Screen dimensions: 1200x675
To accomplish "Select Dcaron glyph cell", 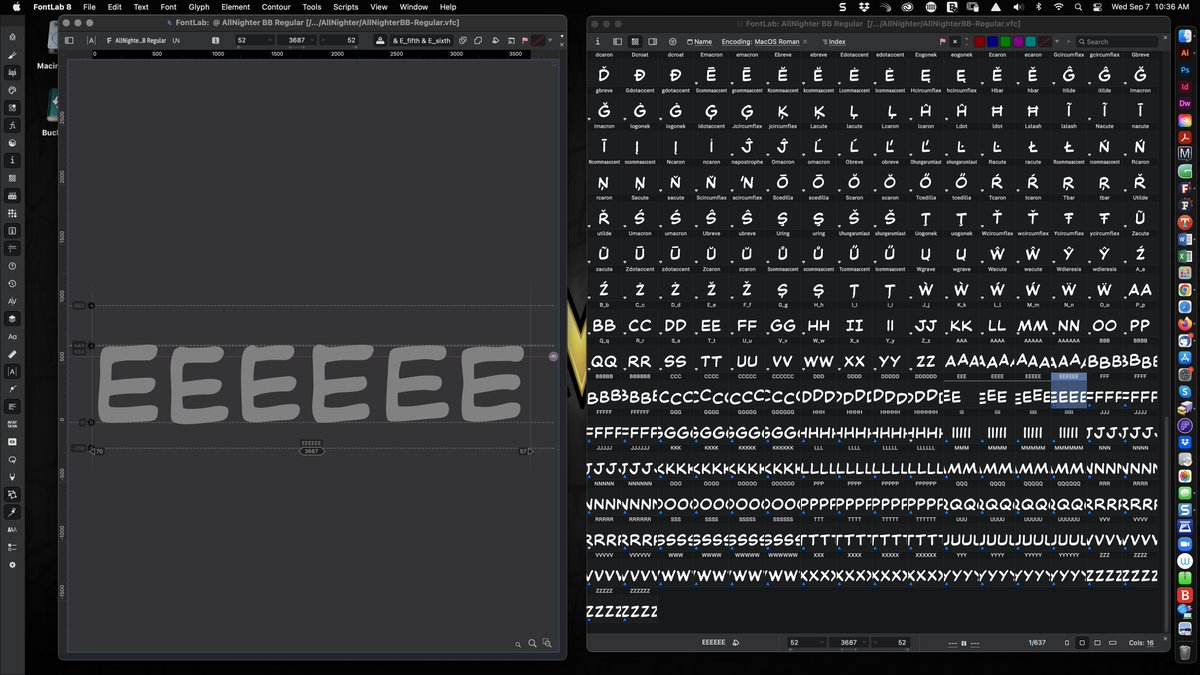I will [604, 74].
